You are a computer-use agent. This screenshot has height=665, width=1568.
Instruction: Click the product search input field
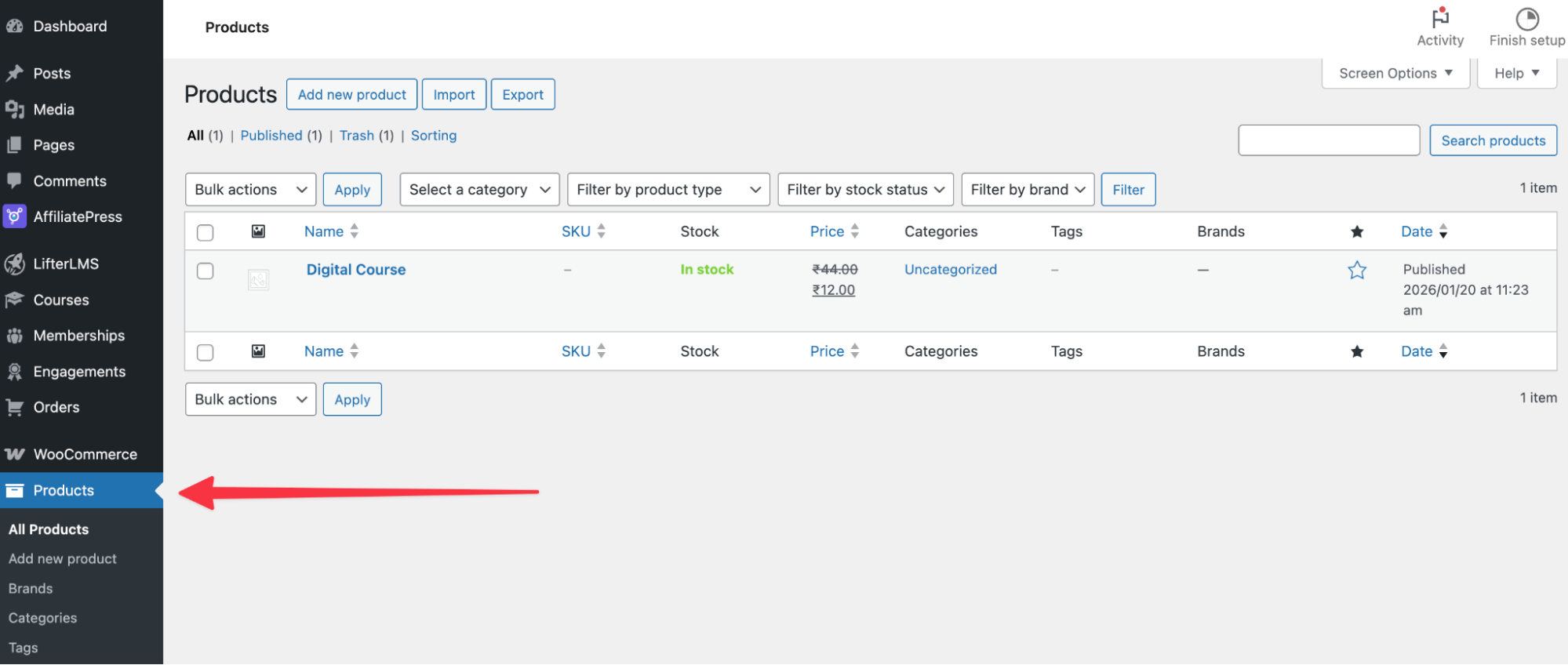pos(1329,140)
